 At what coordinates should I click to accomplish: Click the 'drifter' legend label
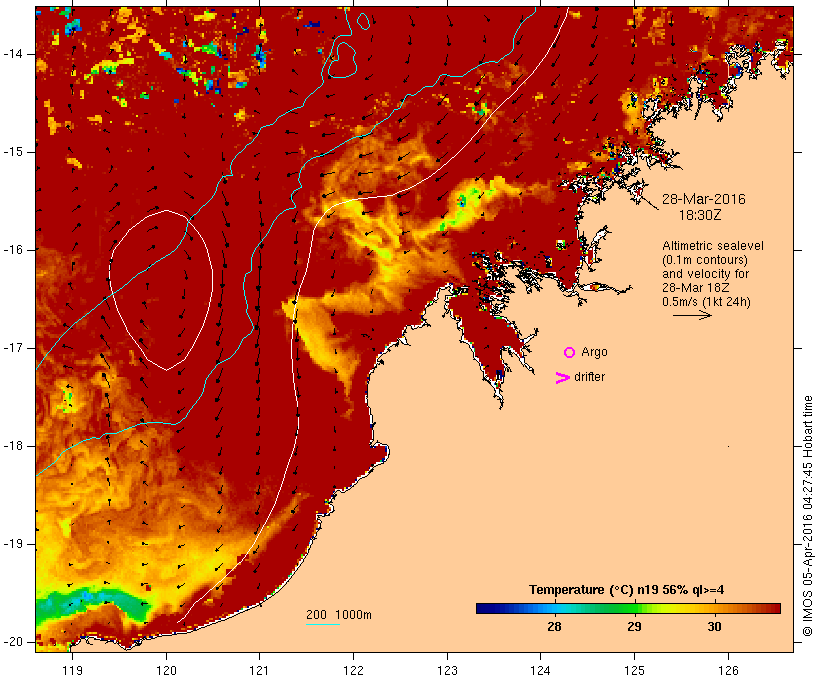(589, 377)
